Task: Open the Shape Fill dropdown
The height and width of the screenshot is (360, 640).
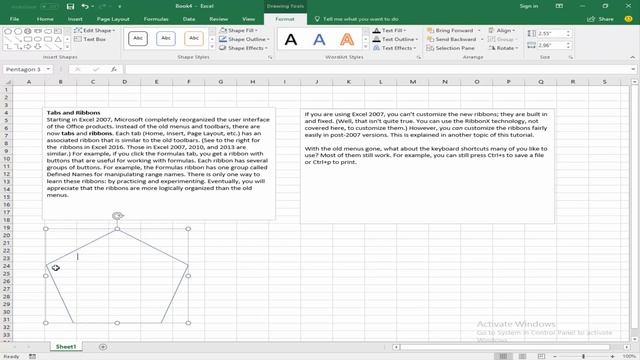Action: pyautogui.click(x=238, y=31)
